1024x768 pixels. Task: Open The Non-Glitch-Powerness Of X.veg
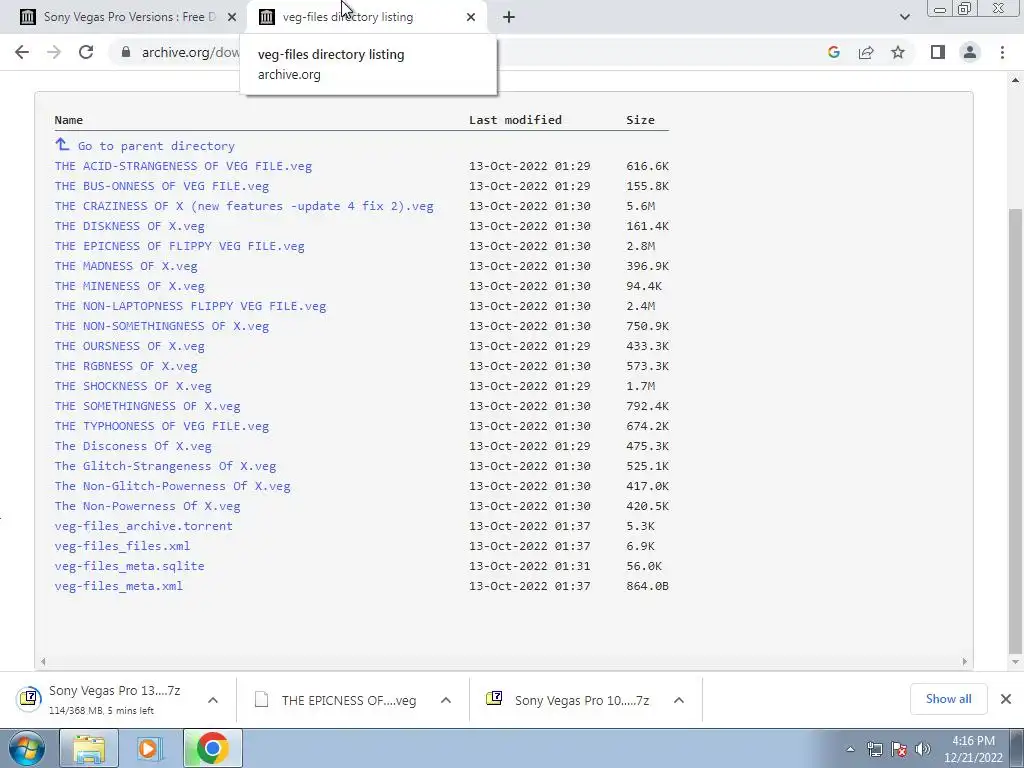click(173, 486)
